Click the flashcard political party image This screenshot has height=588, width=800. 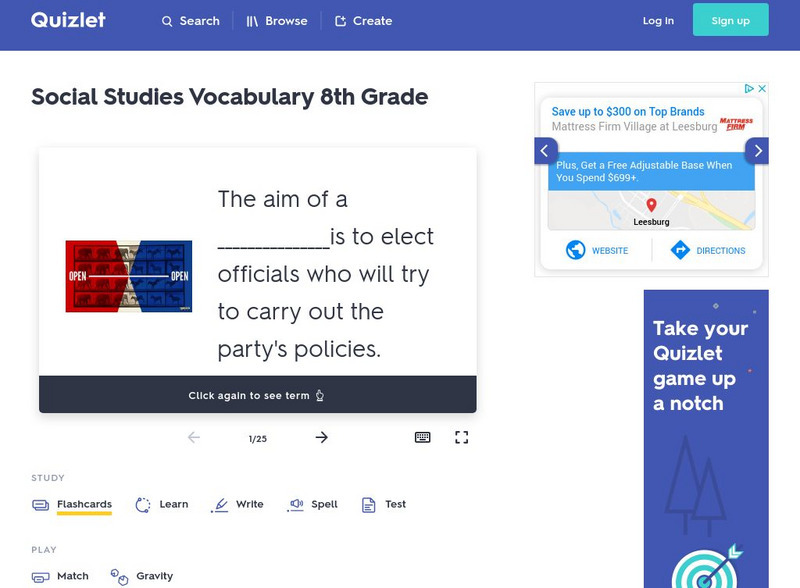point(128,276)
